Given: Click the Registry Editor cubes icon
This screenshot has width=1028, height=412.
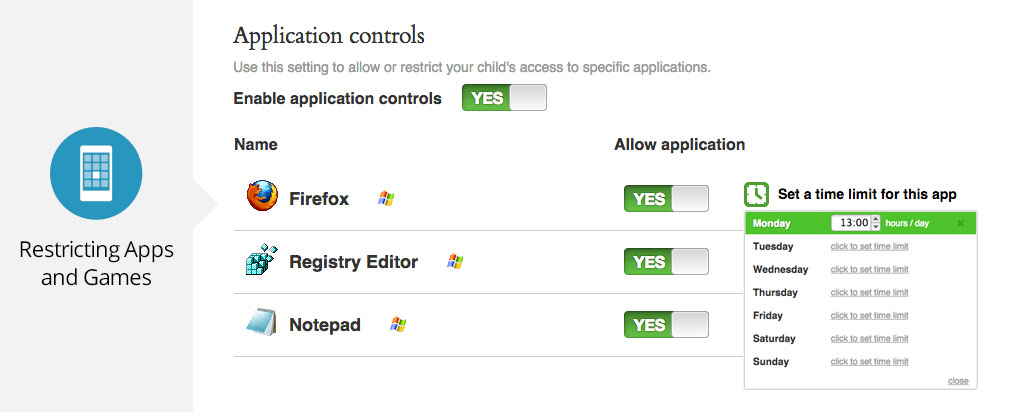Looking at the screenshot, I should click(262, 259).
